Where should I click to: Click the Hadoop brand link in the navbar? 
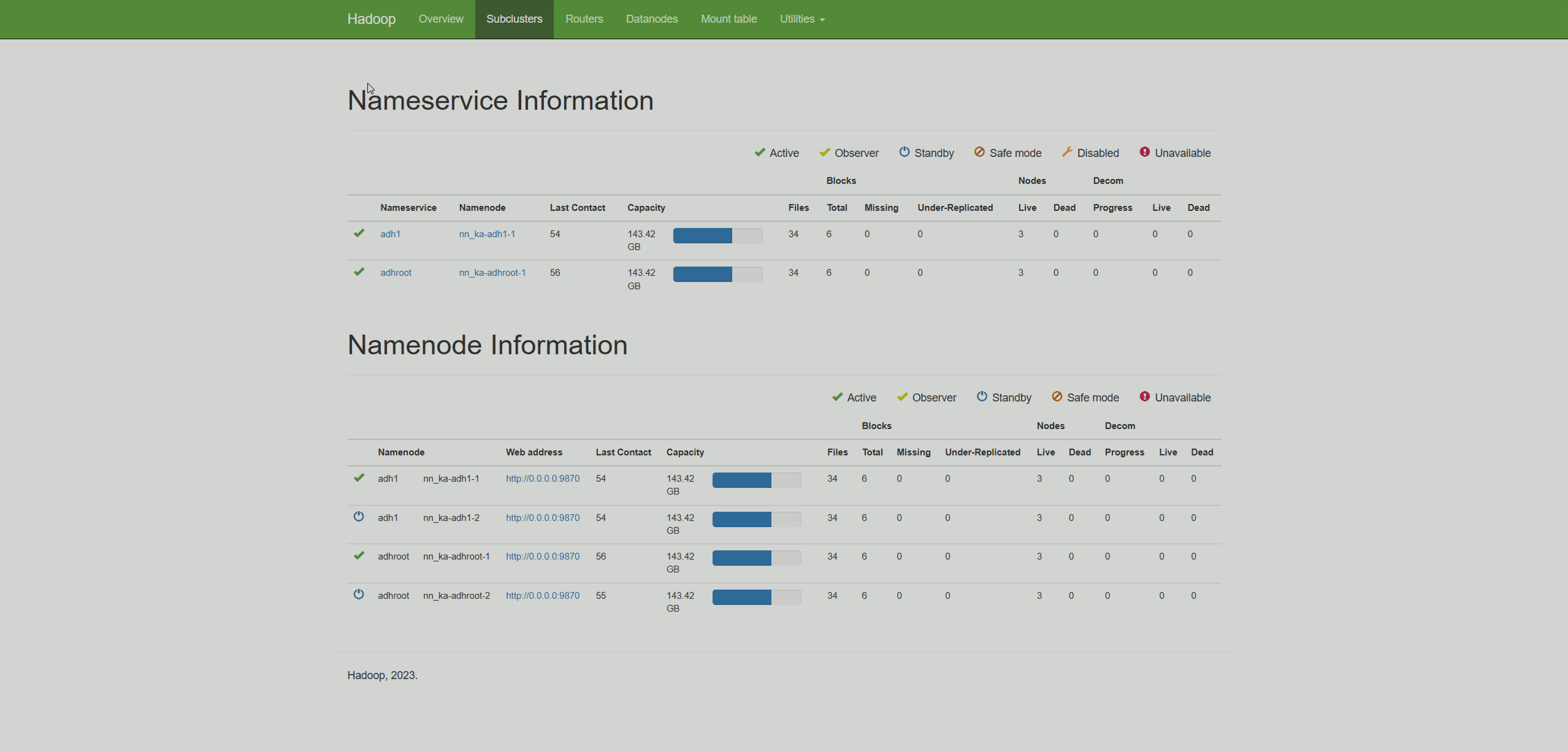(x=370, y=19)
